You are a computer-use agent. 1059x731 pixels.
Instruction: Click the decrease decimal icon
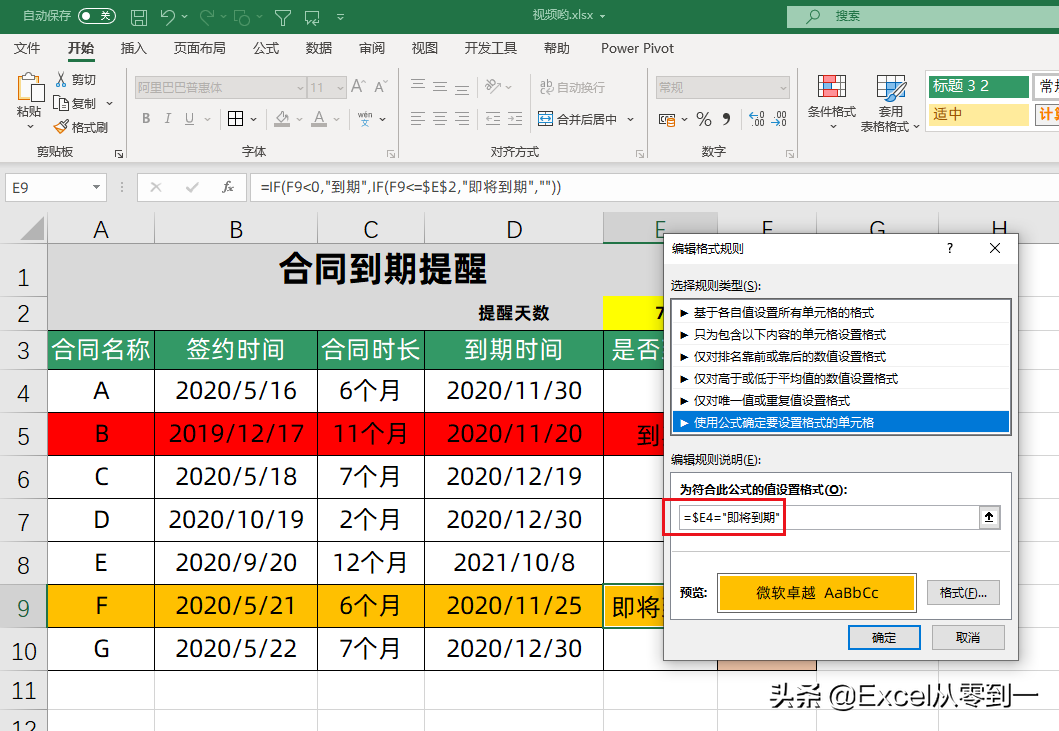pyautogui.click(x=780, y=120)
